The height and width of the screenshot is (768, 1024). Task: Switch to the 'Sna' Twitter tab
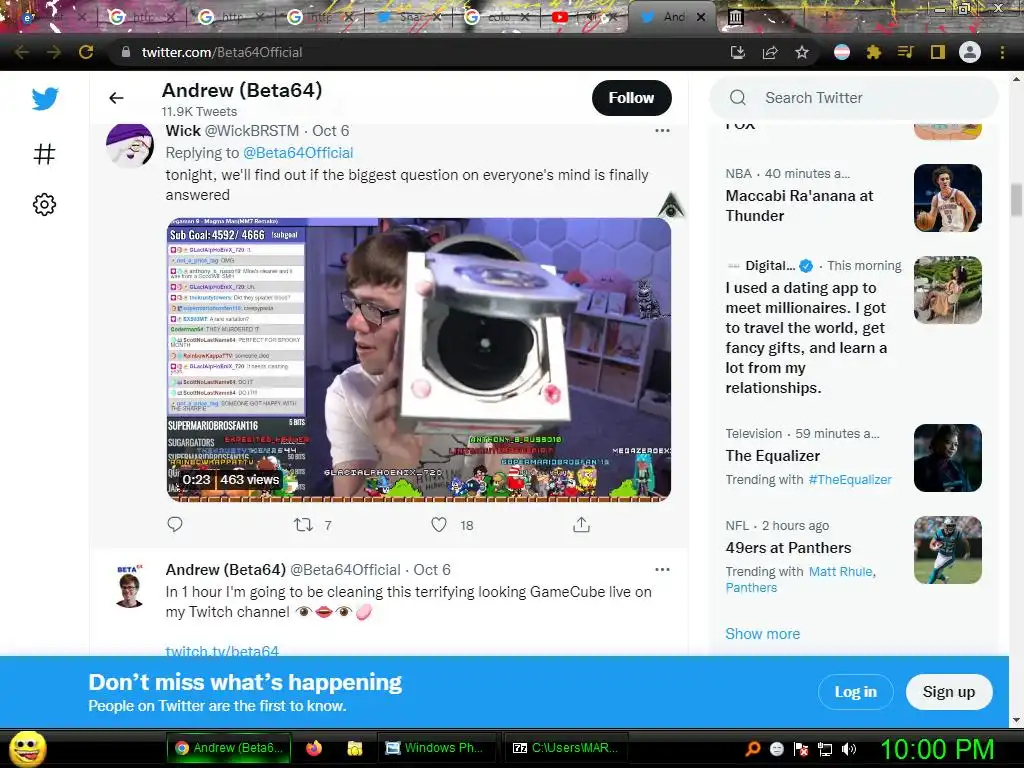pos(410,18)
